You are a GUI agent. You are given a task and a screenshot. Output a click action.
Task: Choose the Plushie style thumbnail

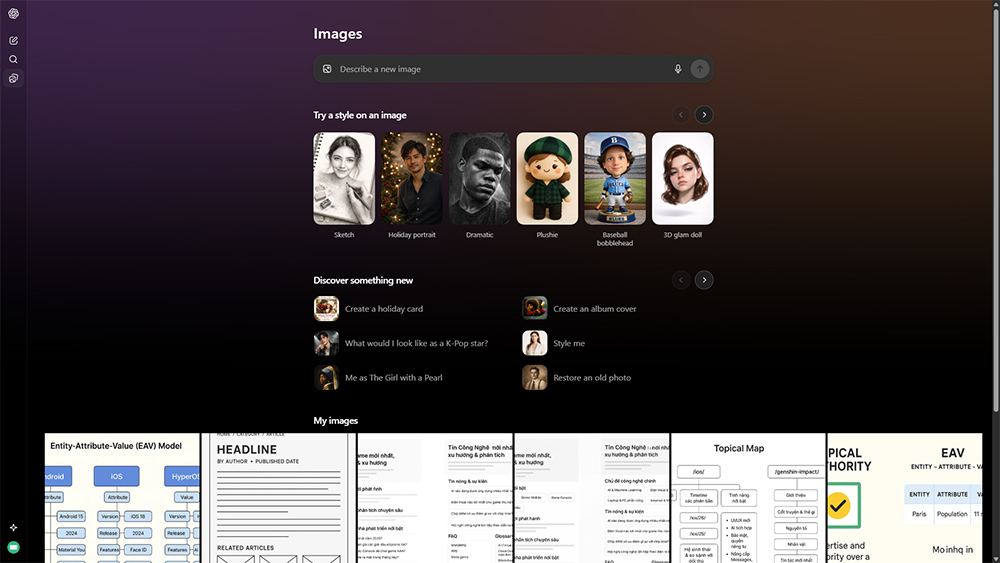547,179
